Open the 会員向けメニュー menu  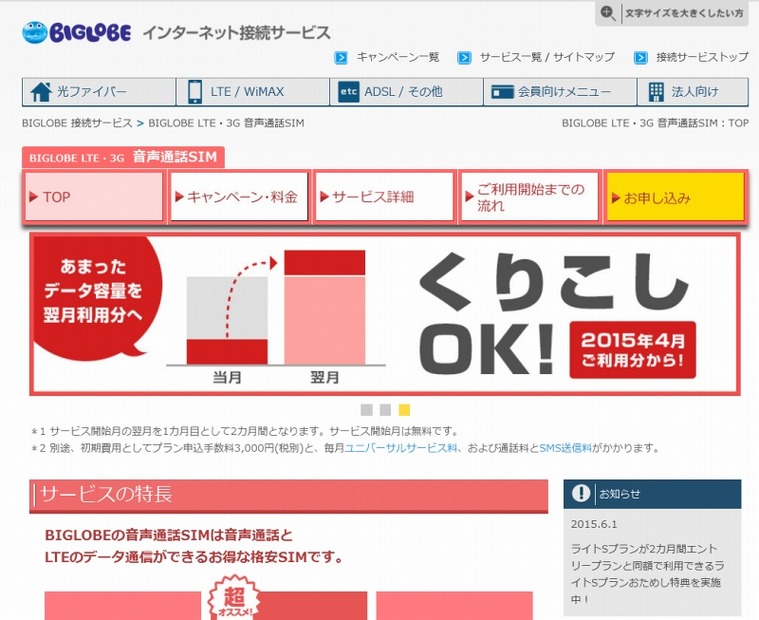pos(560,91)
